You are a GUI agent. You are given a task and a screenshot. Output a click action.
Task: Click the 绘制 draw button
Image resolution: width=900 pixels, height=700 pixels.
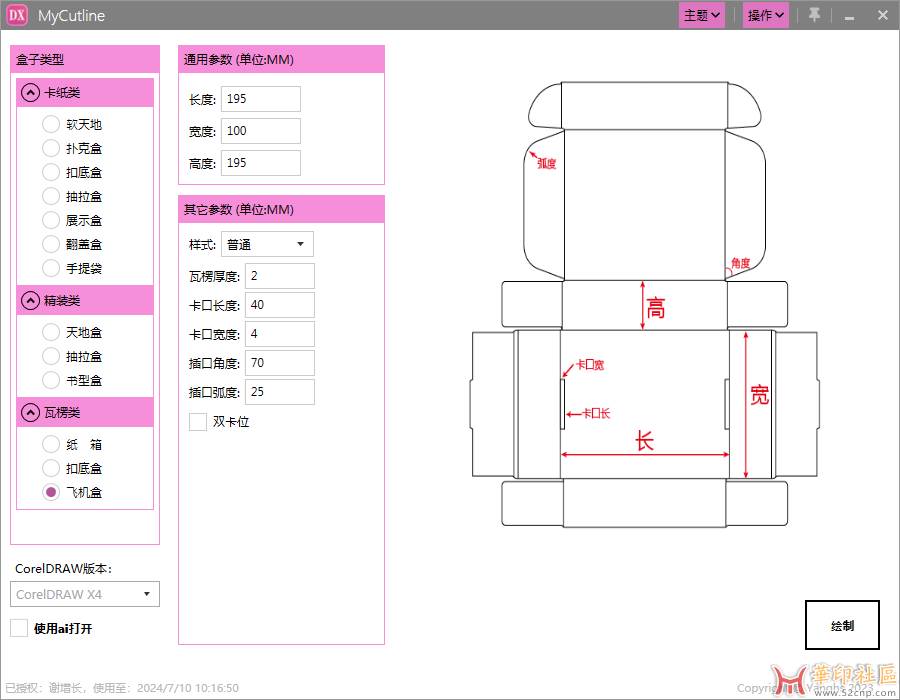(842, 625)
